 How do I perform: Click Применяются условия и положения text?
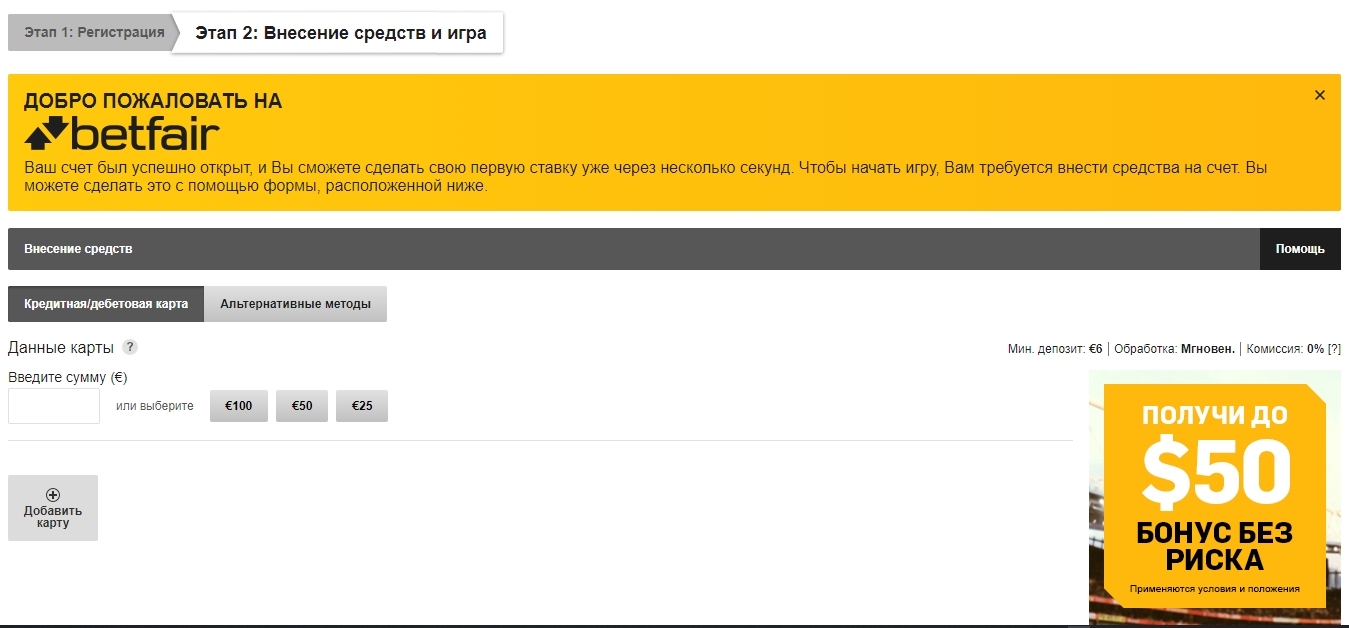tap(1215, 589)
